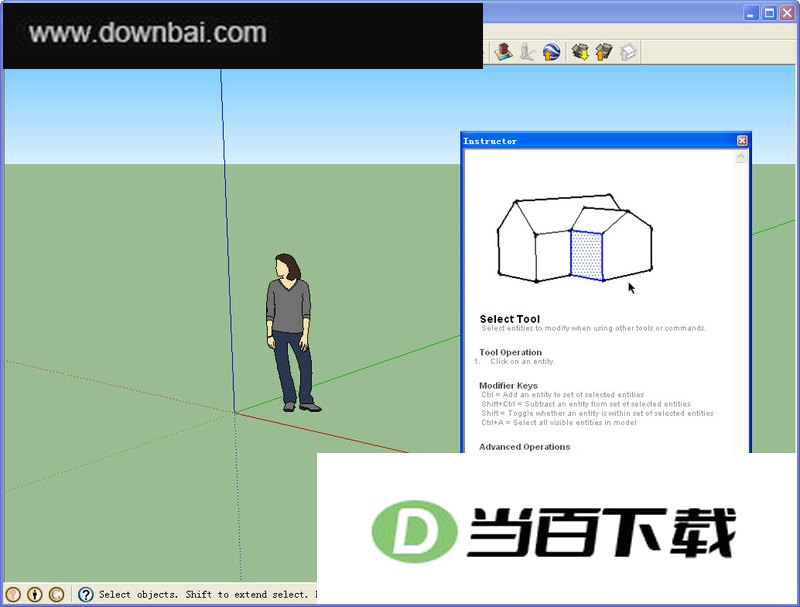The height and width of the screenshot is (607, 800).
Task: Click the 'Advanced Operations' heading
Action: pyautogui.click(x=524, y=447)
